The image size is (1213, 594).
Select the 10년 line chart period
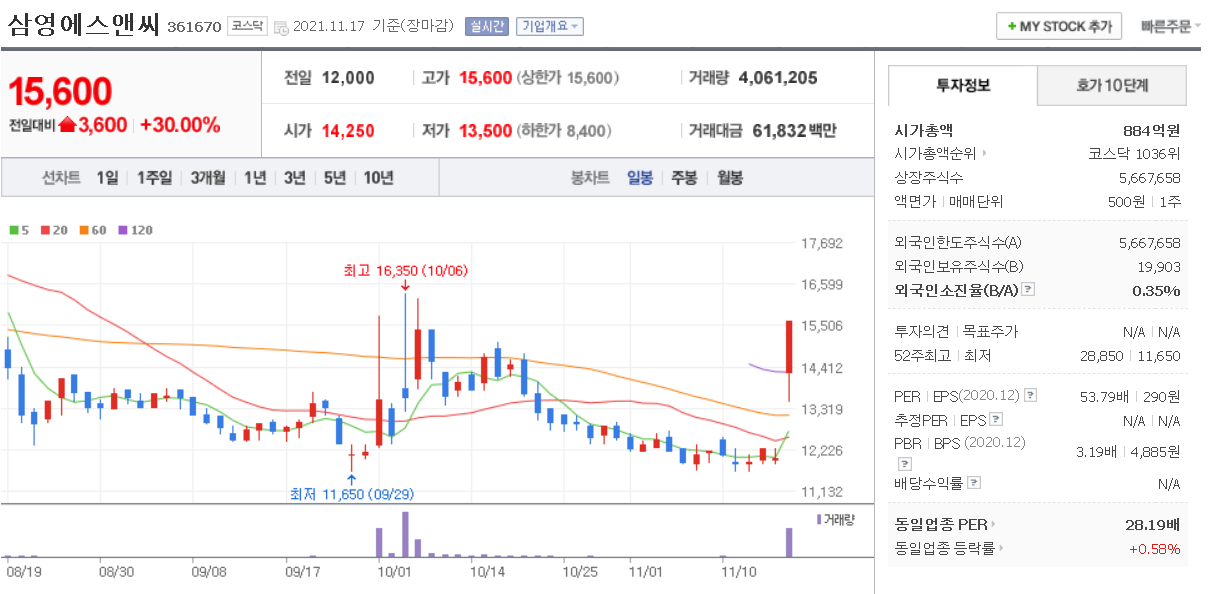coord(378,178)
